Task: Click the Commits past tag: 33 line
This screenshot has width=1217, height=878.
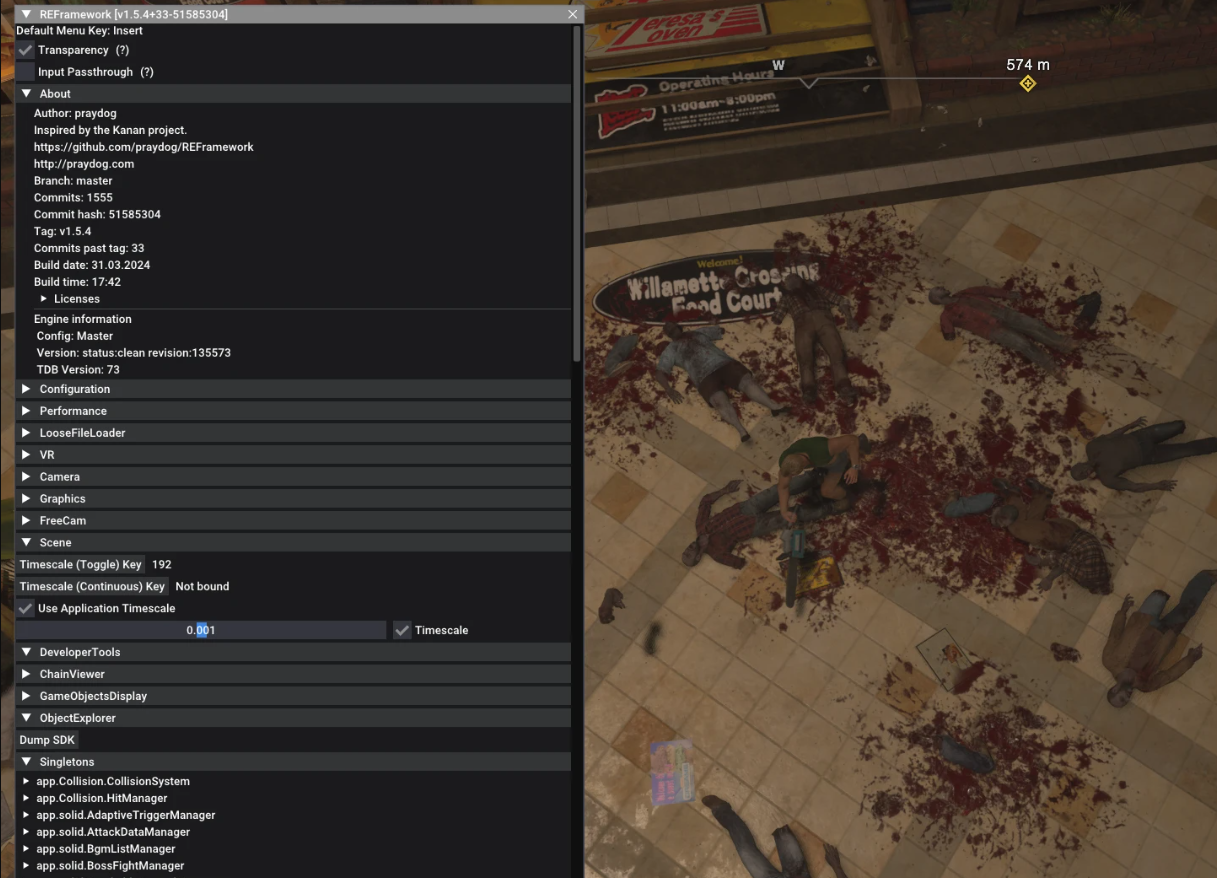Action: (x=89, y=248)
